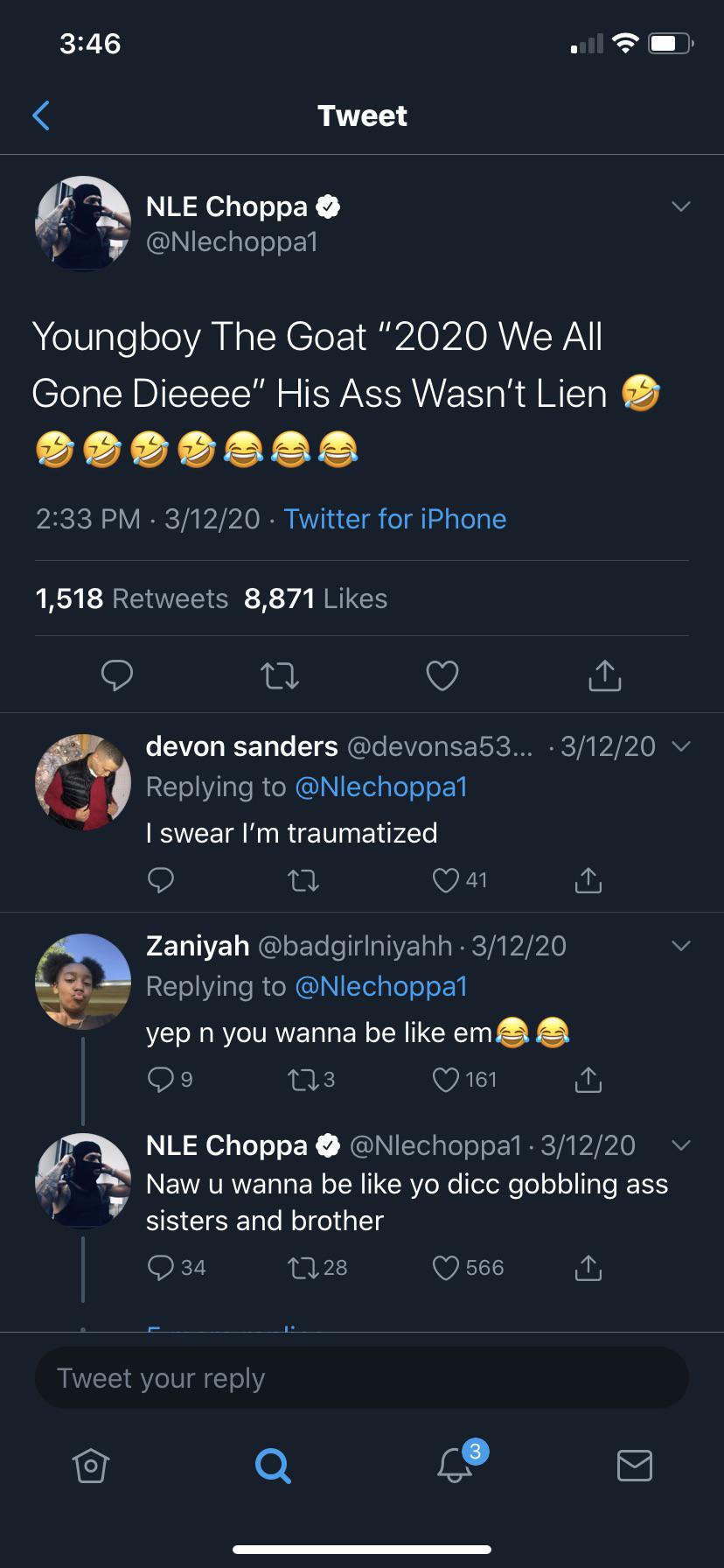Screen dimensions: 724x1568
Task: Retweet NLE Choppa's reply with 28 retweets
Action: [x=303, y=1268]
